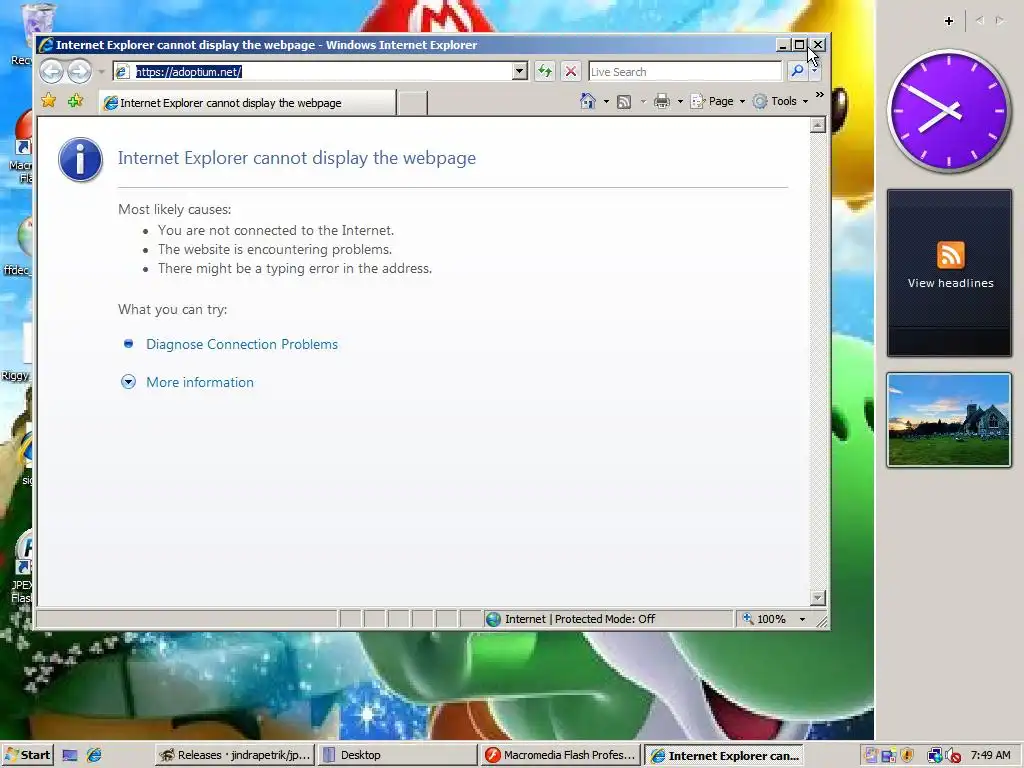Open the search options dropdown arrow
The width and height of the screenshot is (1024, 768).
[x=814, y=73]
